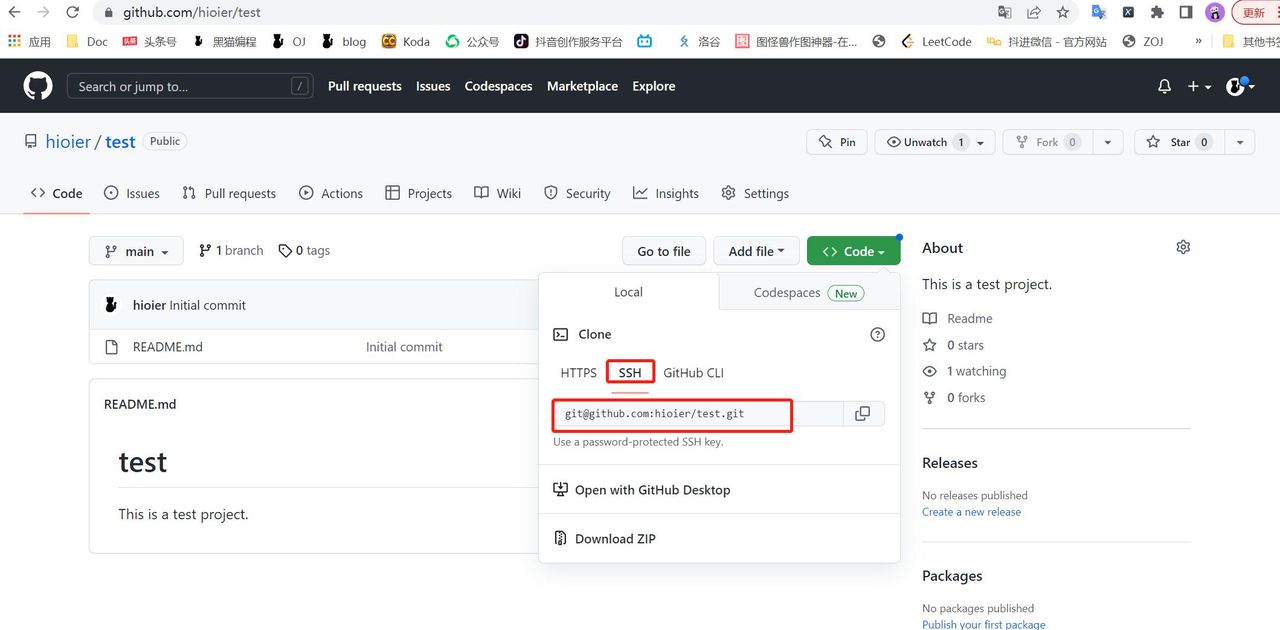Image resolution: width=1280 pixels, height=630 pixels.
Task: Open the Create a new release link
Action: tap(971, 512)
